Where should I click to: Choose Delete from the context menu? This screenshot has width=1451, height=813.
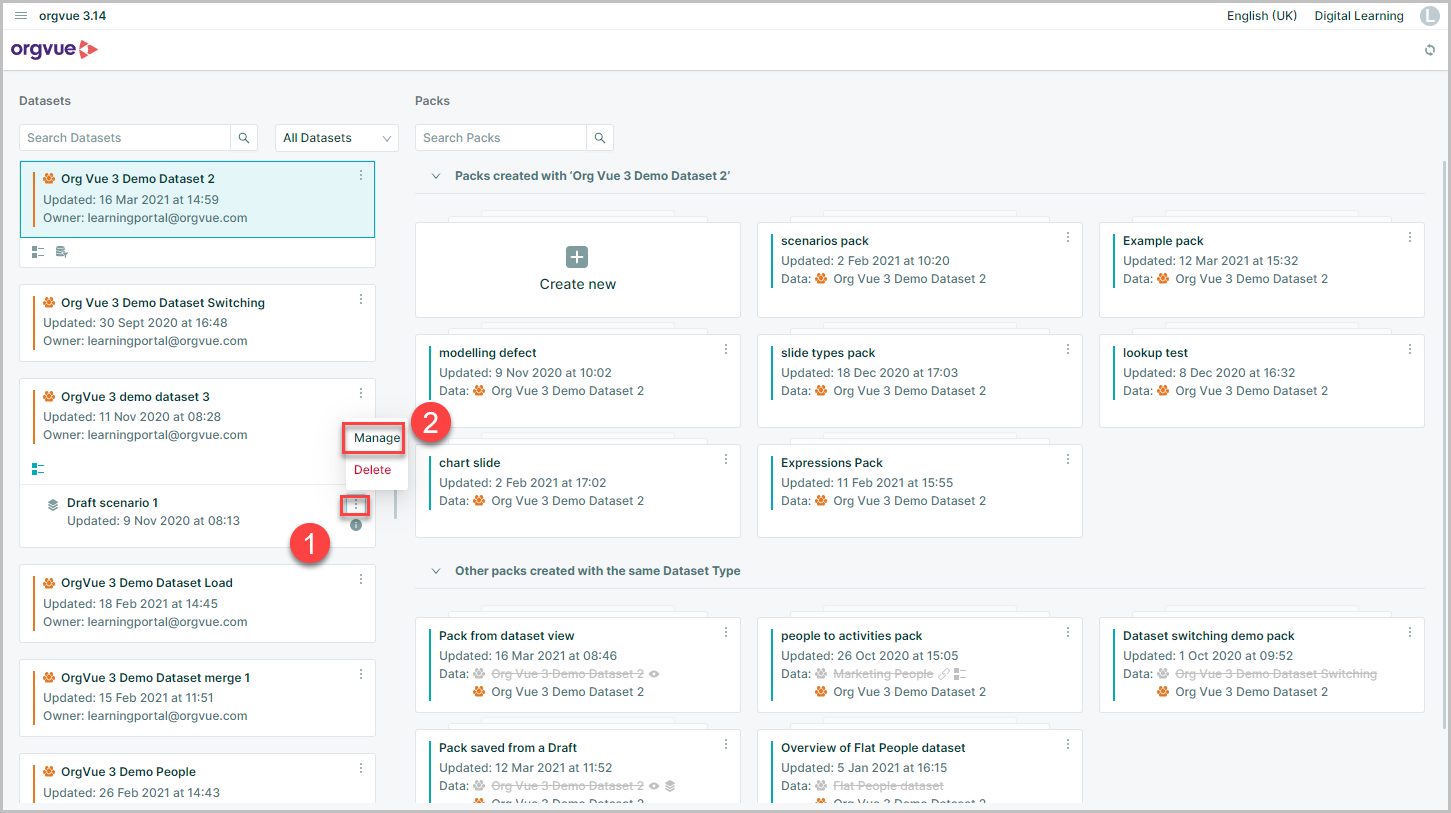[x=373, y=470]
